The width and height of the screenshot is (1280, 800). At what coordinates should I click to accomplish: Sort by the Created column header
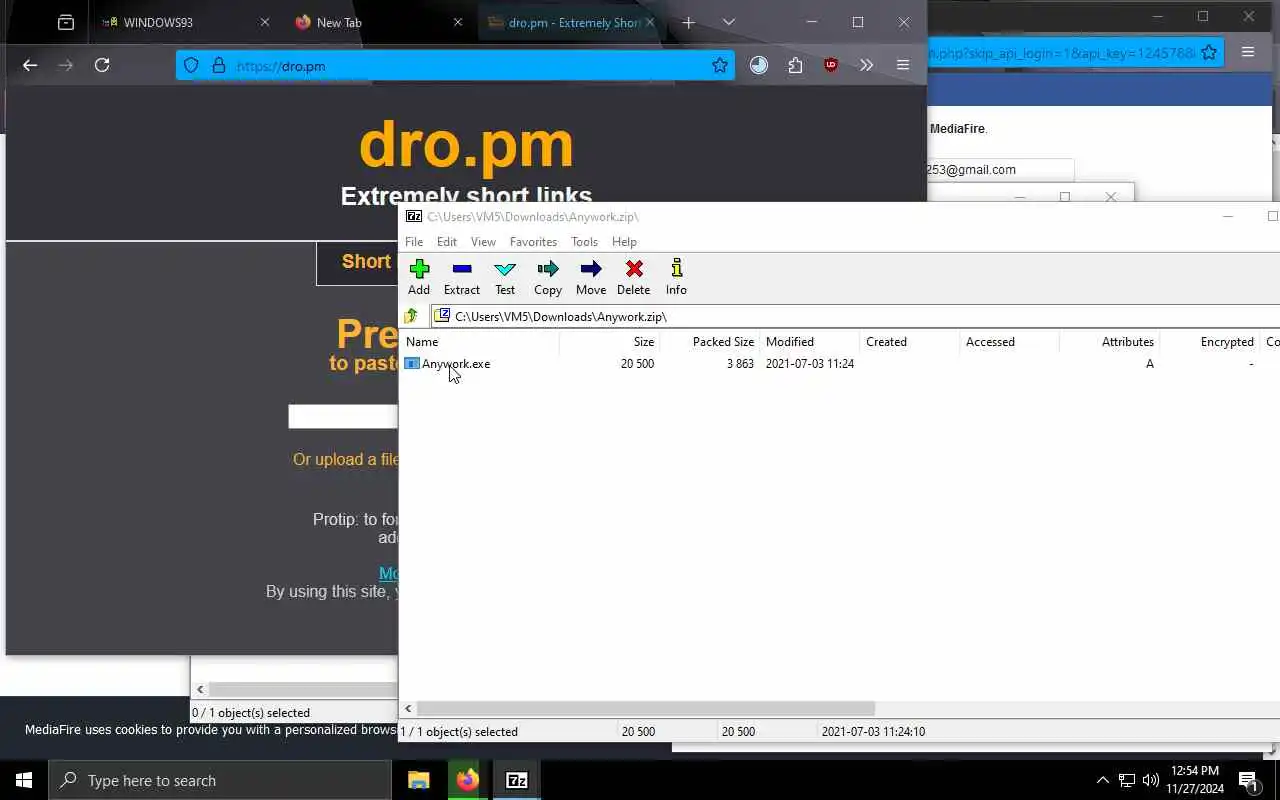click(910, 342)
